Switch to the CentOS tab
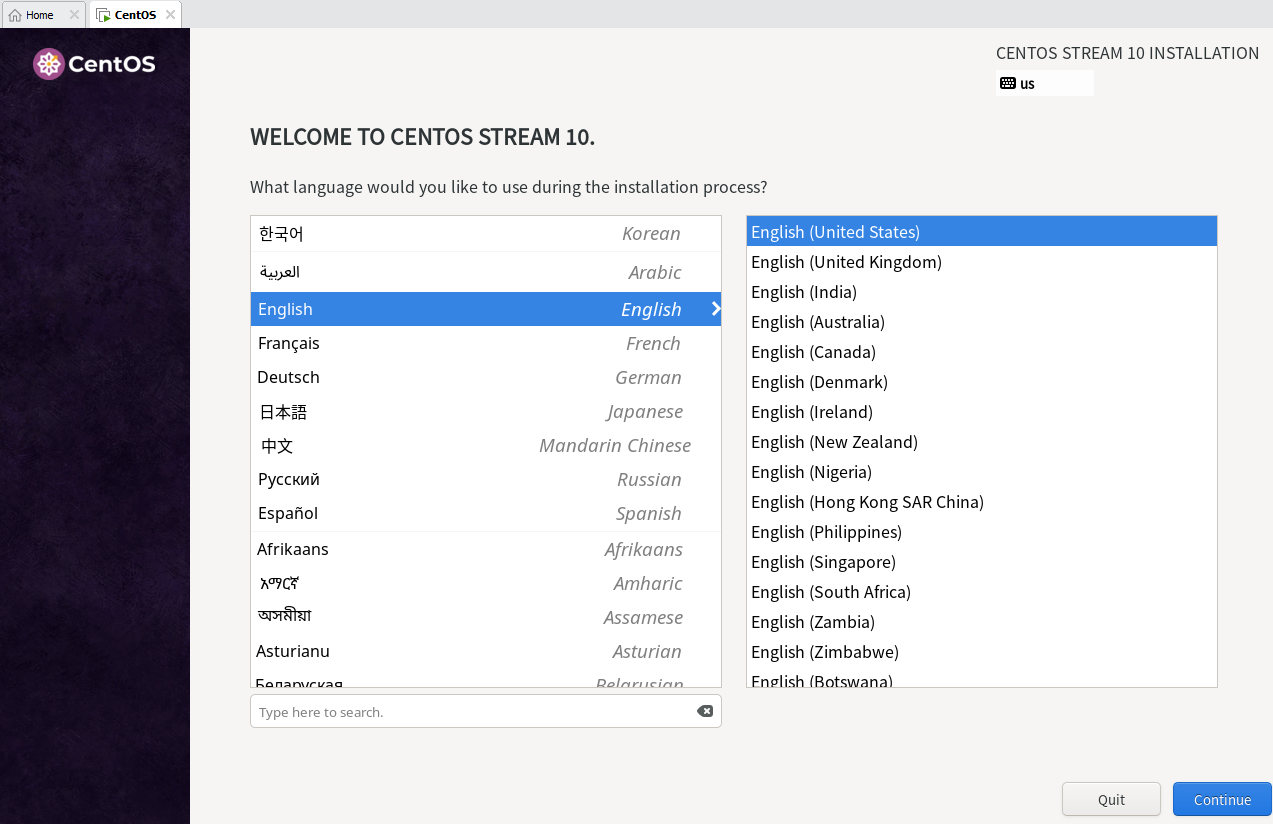Viewport: 1273px width, 824px height. (x=136, y=15)
